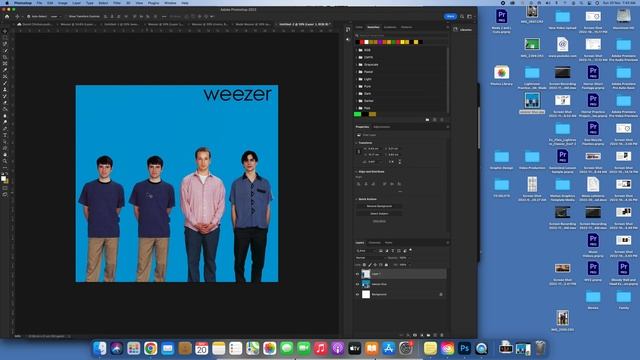The height and width of the screenshot is (360, 640).
Task: Open the search icon beside Share
Action: tap(462, 16)
